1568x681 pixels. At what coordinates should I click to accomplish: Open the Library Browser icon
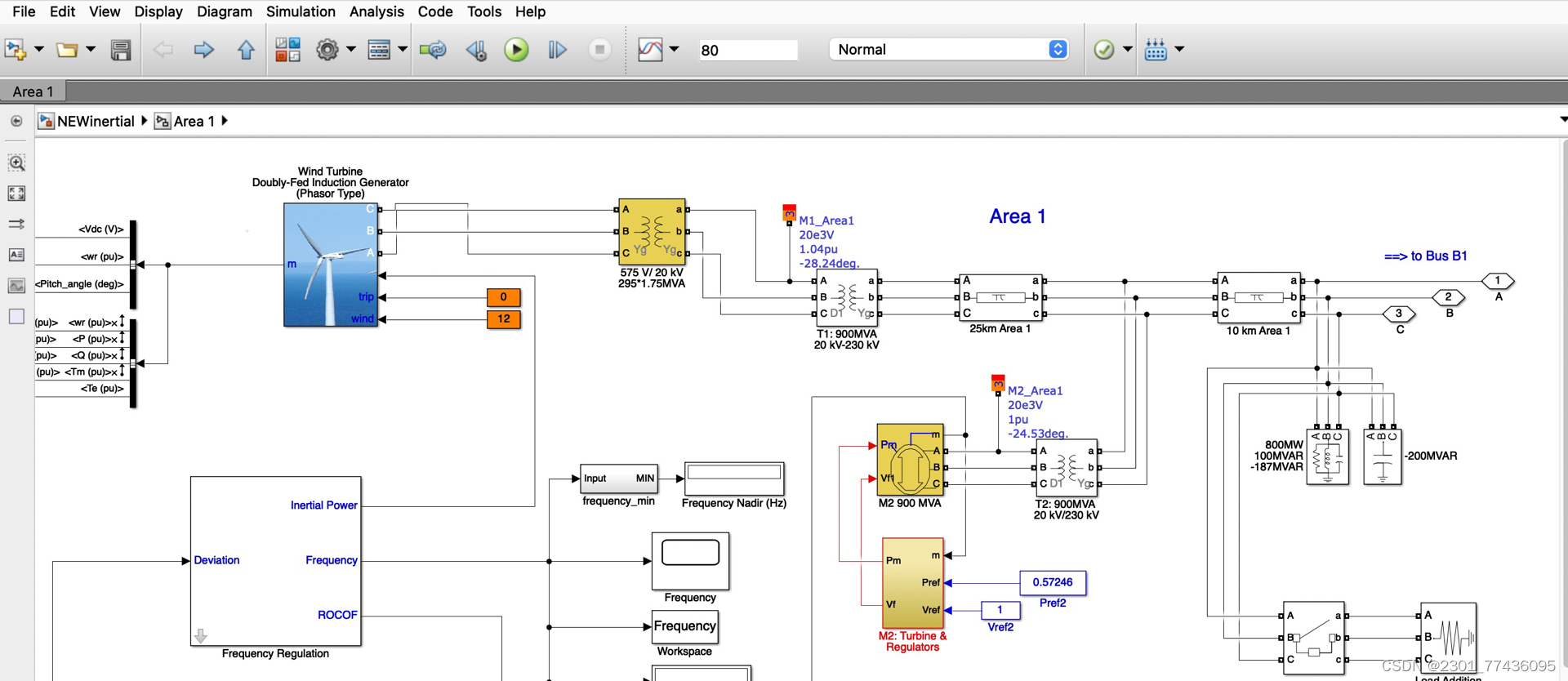click(x=287, y=50)
